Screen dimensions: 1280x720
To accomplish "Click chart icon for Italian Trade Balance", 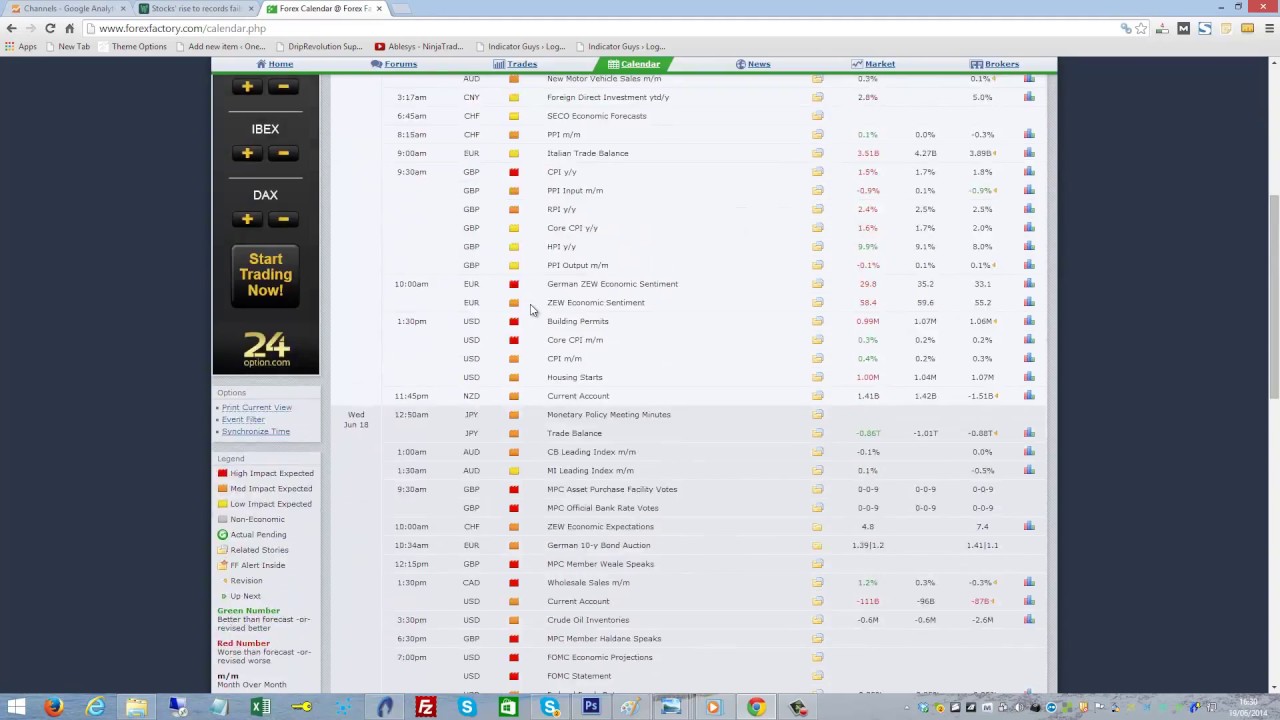I will [x=1029, y=153].
